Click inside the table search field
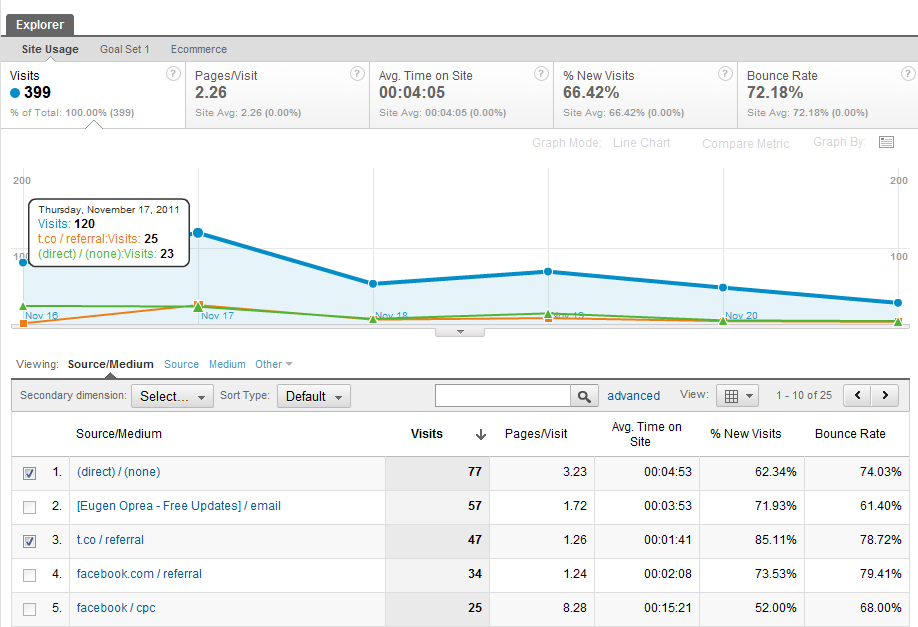The image size is (918, 627). coord(502,396)
